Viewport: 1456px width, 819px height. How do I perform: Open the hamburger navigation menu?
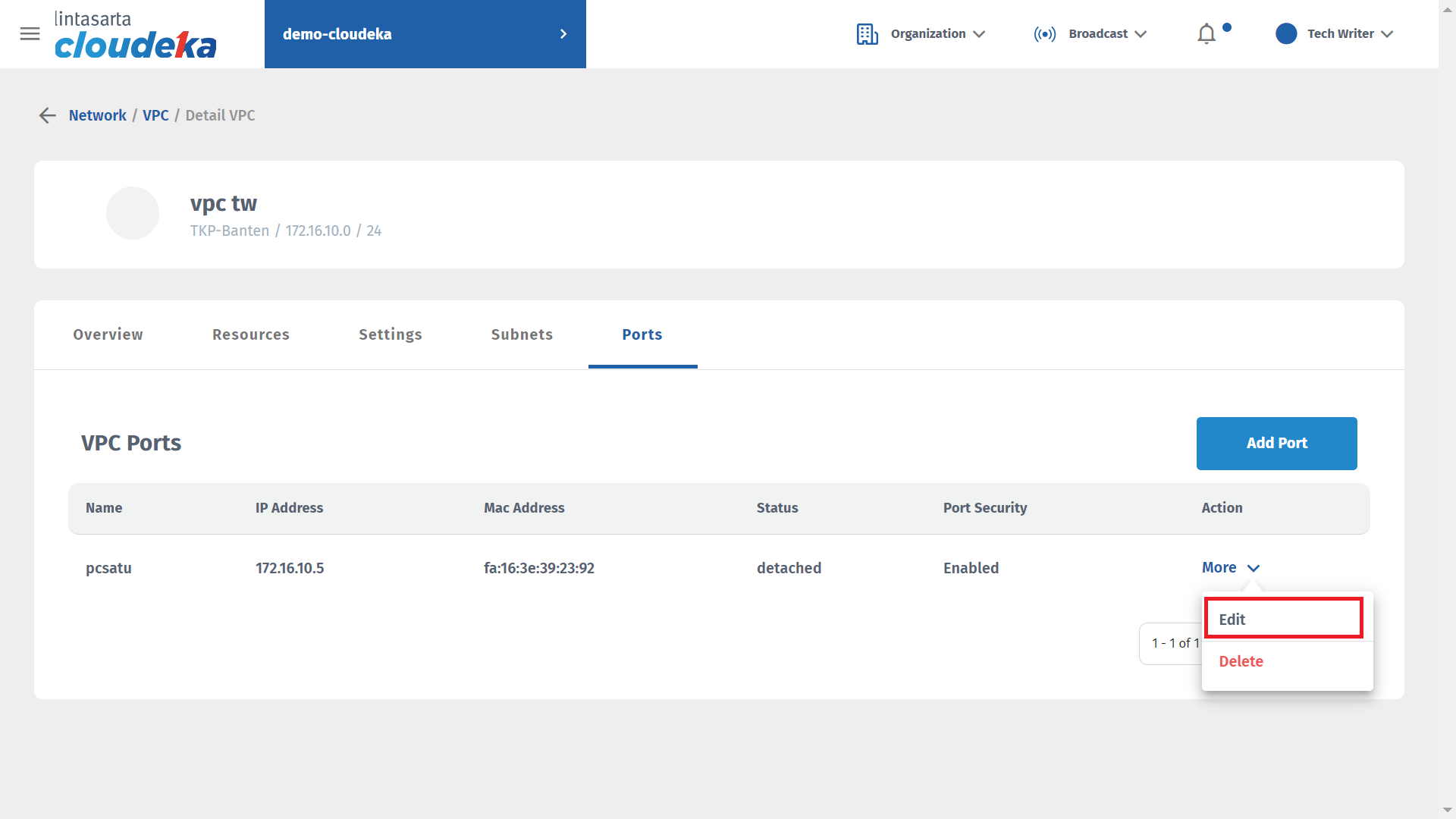pyautogui.click(x=30, y=34)
